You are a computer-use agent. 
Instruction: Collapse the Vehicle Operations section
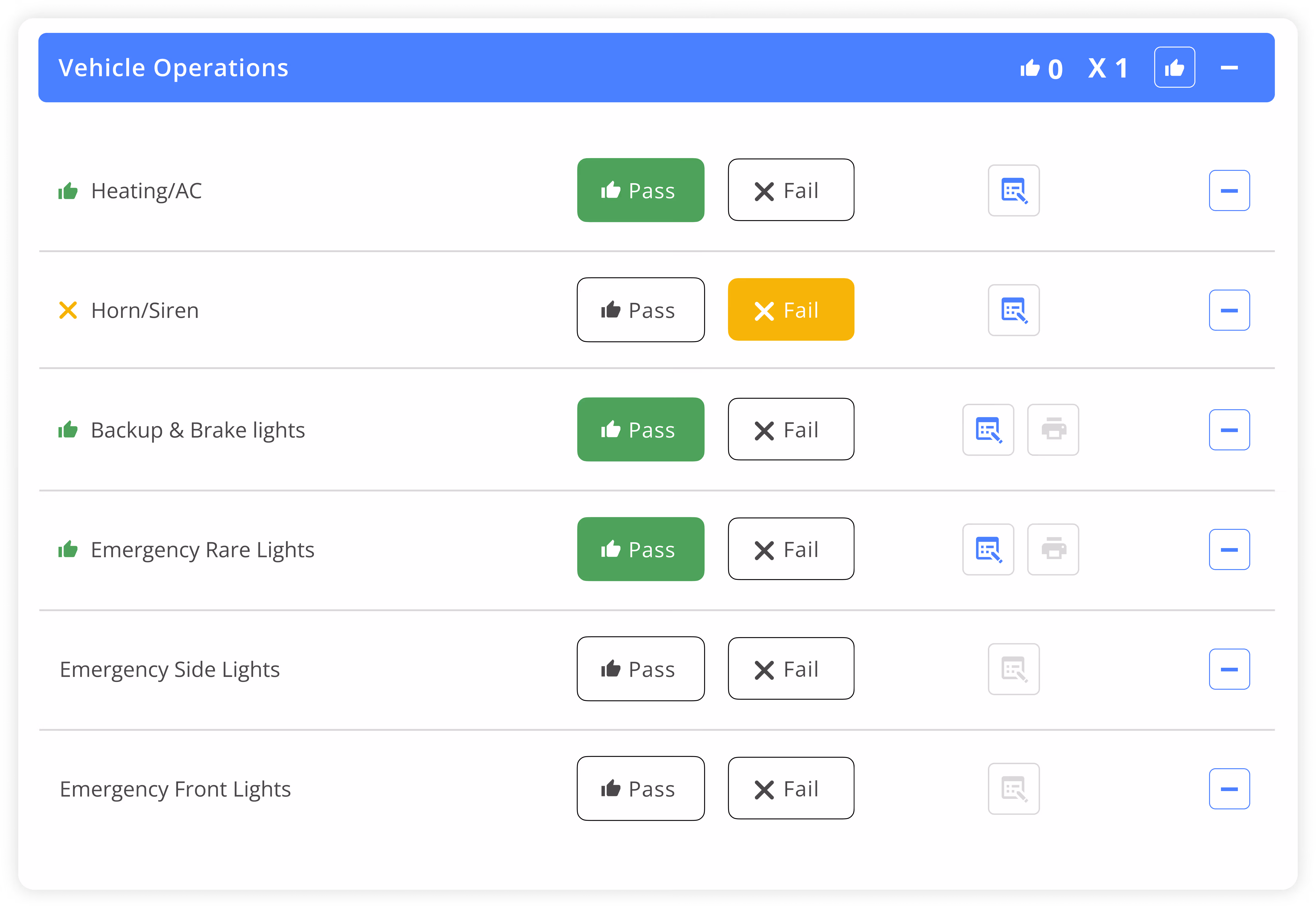(1229, 68)
